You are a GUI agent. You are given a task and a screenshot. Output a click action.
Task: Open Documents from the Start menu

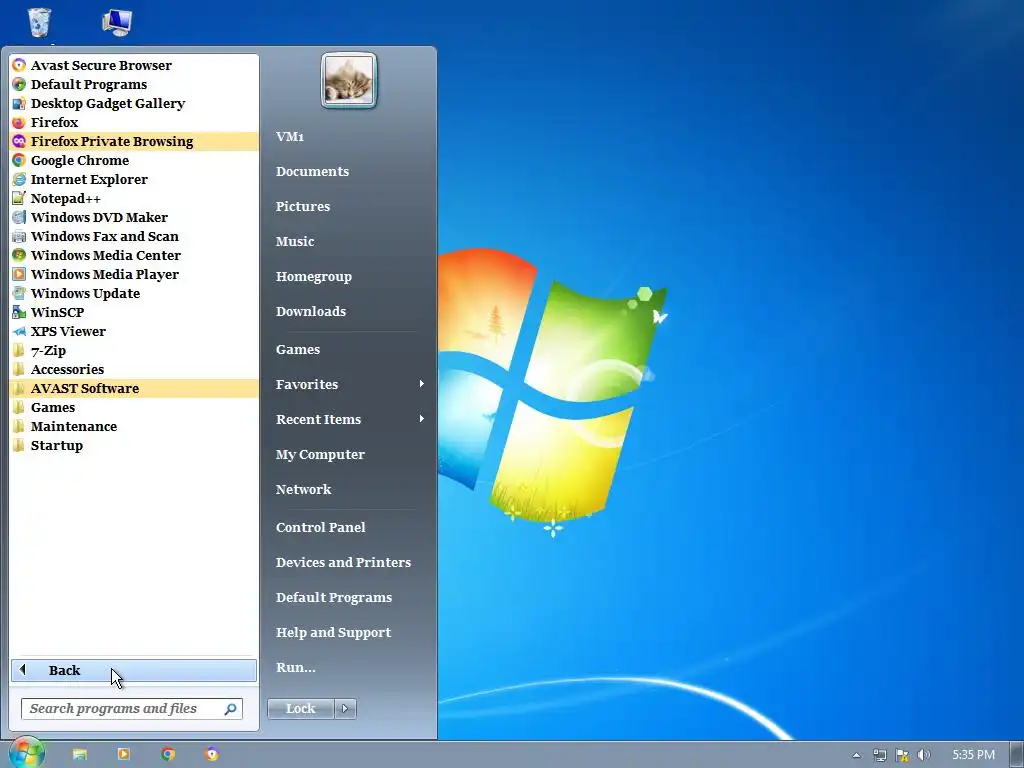coord(312,171)
